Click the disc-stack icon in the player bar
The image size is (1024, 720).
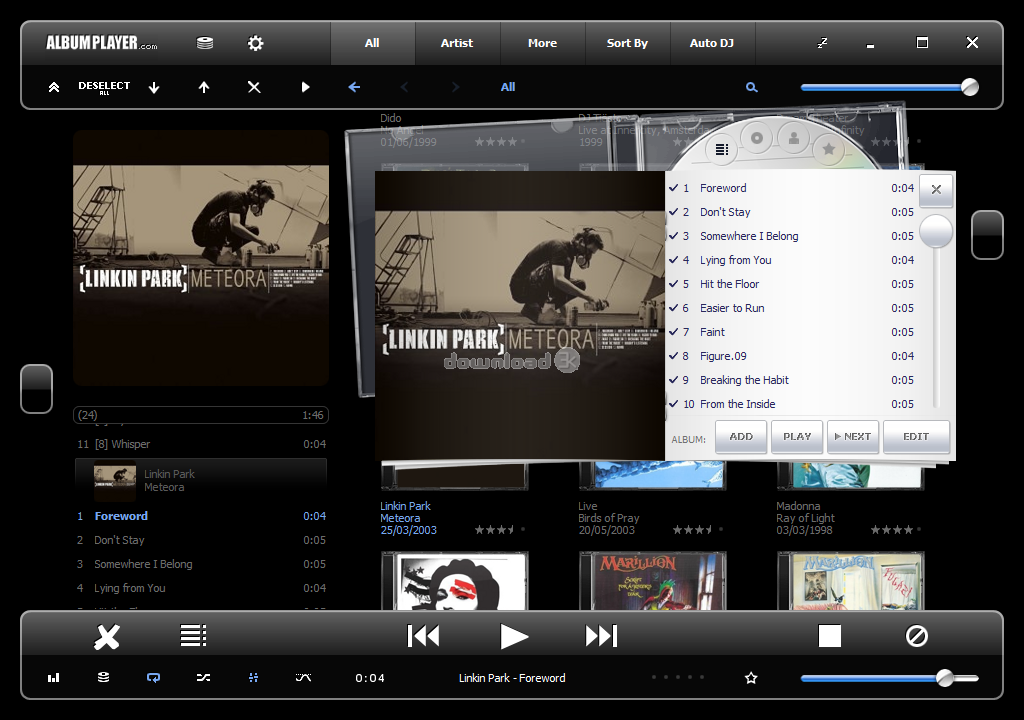click(x=103, y=678)
